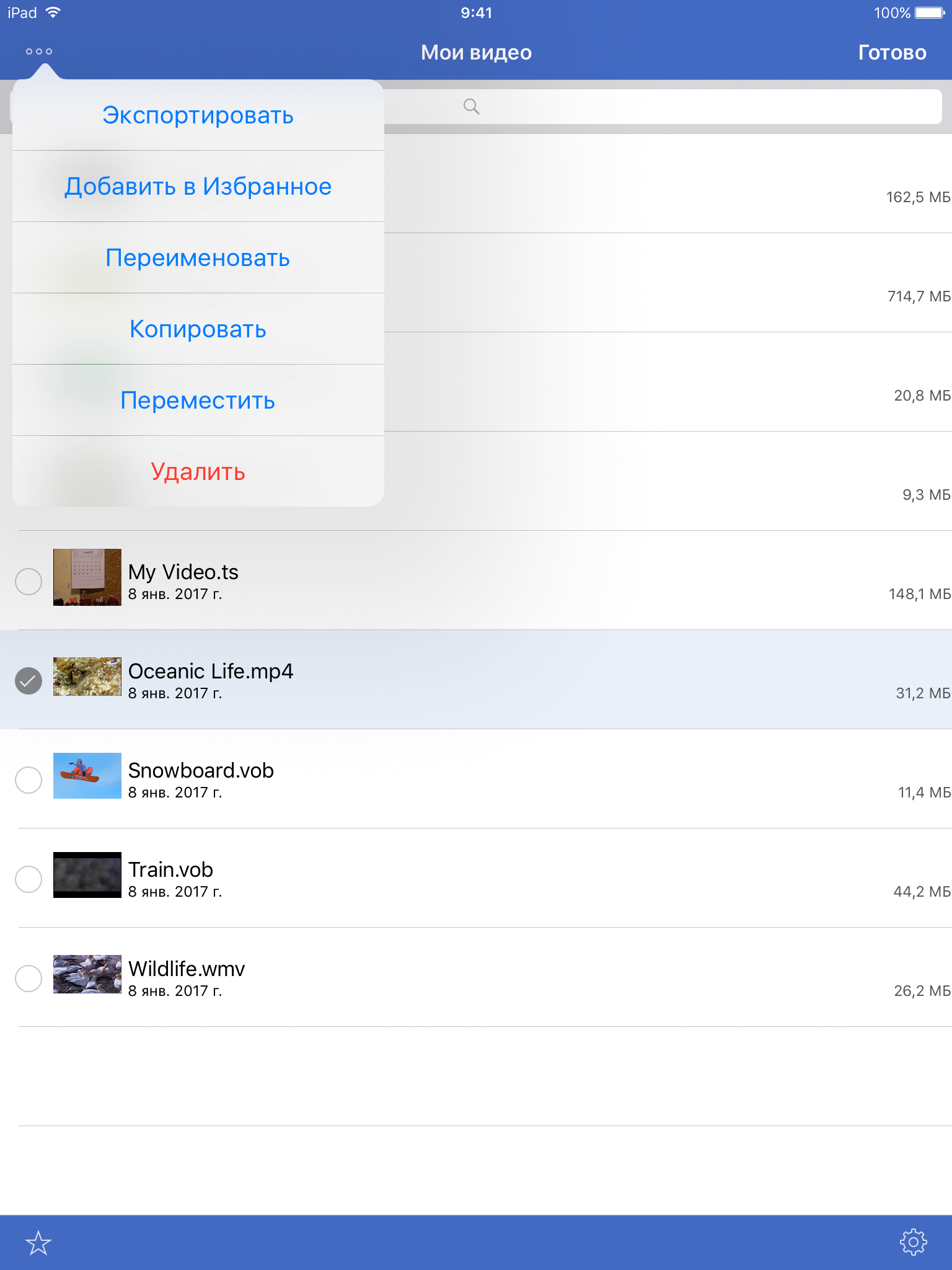The image size is (952, 1270).
Task: Tap the Oceanic Life.mp4 file name
Action: coord(211,671)
